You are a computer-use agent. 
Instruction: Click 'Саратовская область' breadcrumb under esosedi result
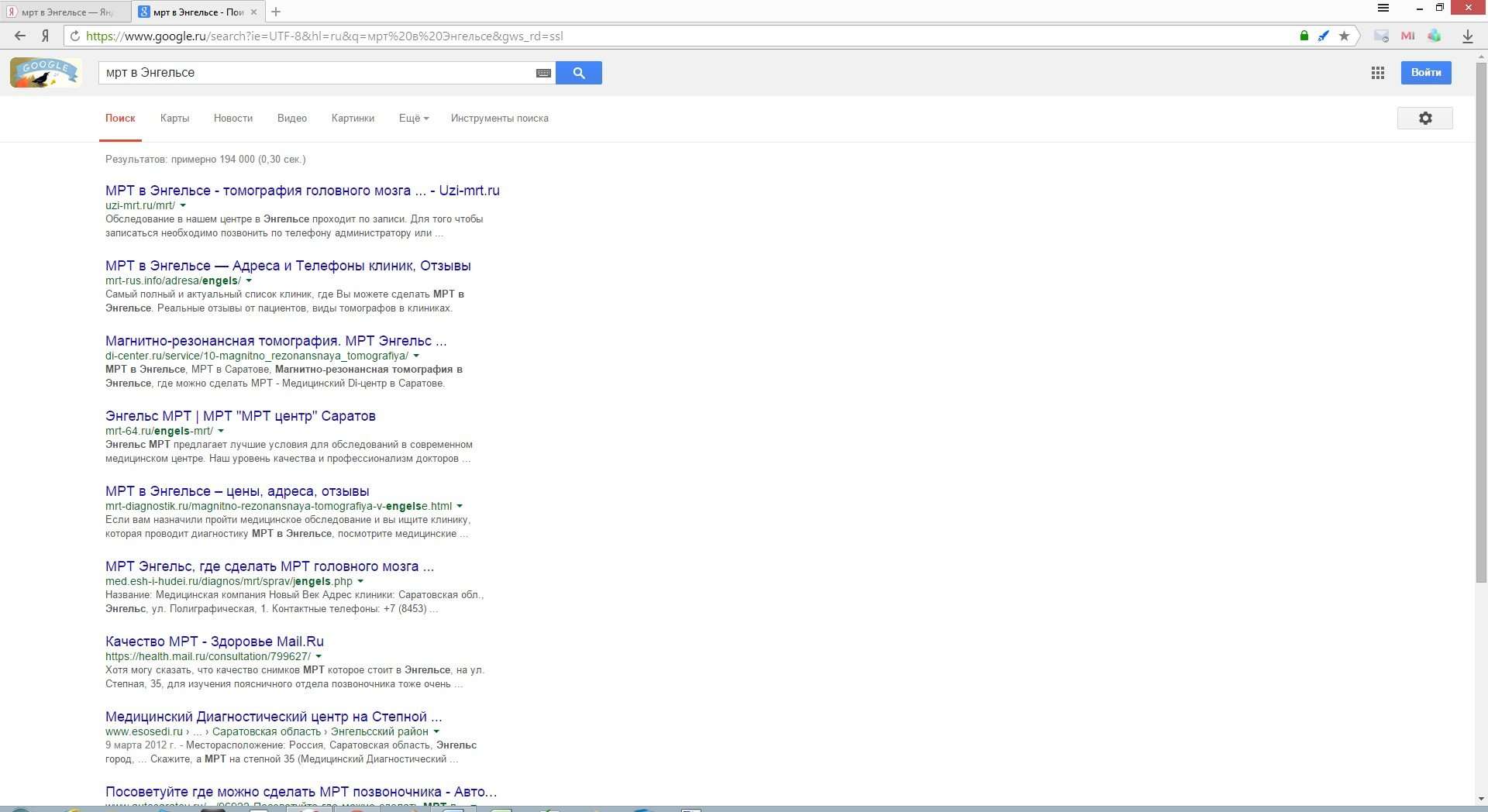pos(267,731)
